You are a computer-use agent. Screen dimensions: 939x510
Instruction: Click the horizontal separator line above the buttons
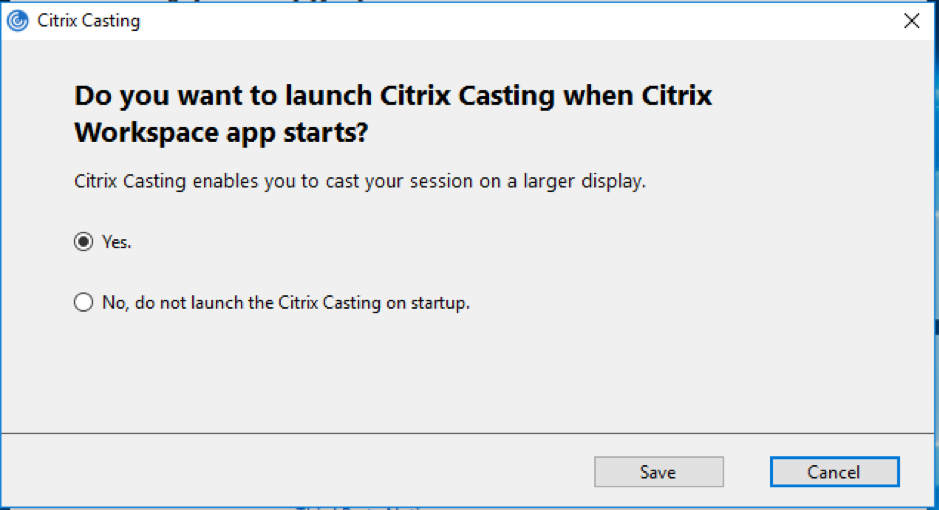pos(470,434)
